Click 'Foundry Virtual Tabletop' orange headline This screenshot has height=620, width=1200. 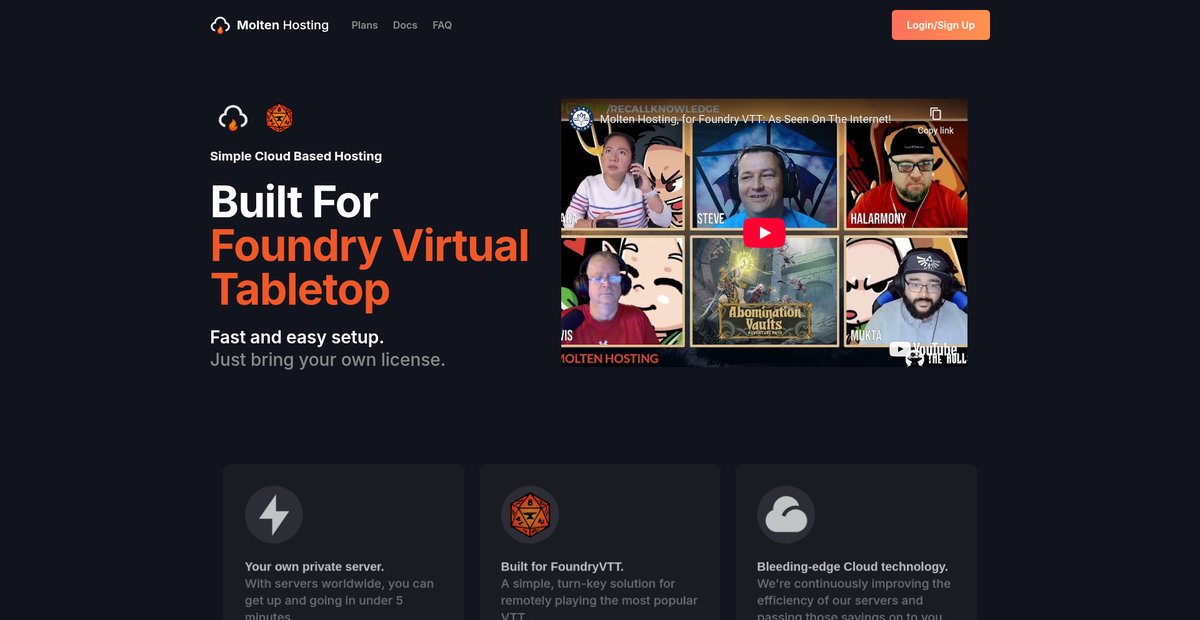pyautogui.click(x=369, y=268)
